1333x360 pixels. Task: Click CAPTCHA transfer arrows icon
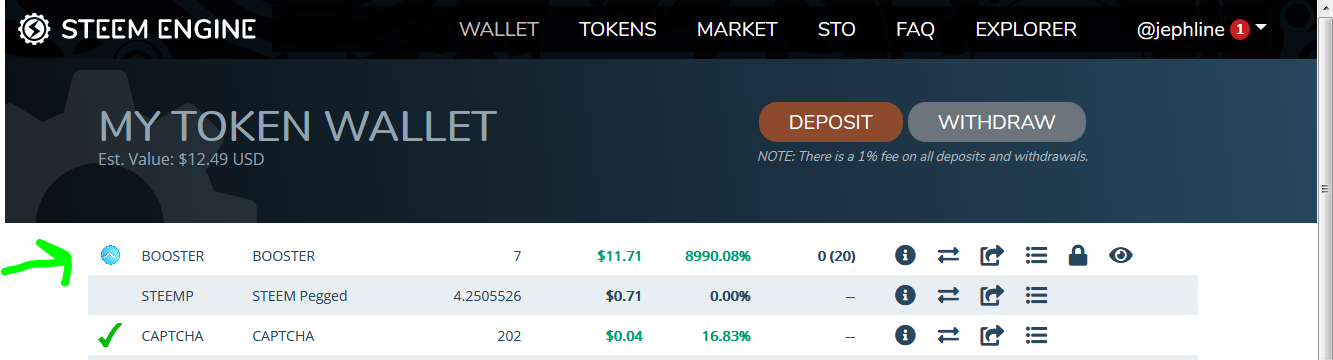[948, 335]
